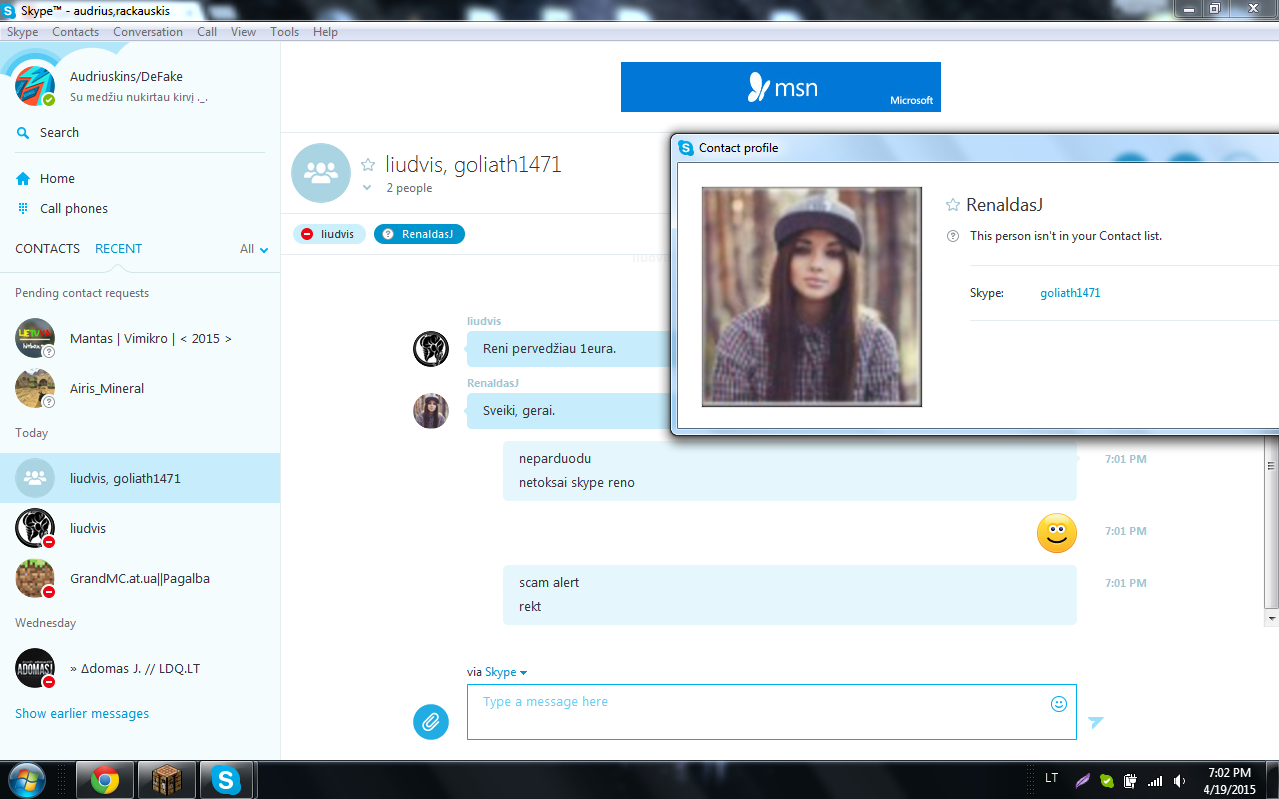This screenshot has width=1279, height=799.
Task: Click the 'netoksai skype reno' message
Action: (x=577, y=483)
